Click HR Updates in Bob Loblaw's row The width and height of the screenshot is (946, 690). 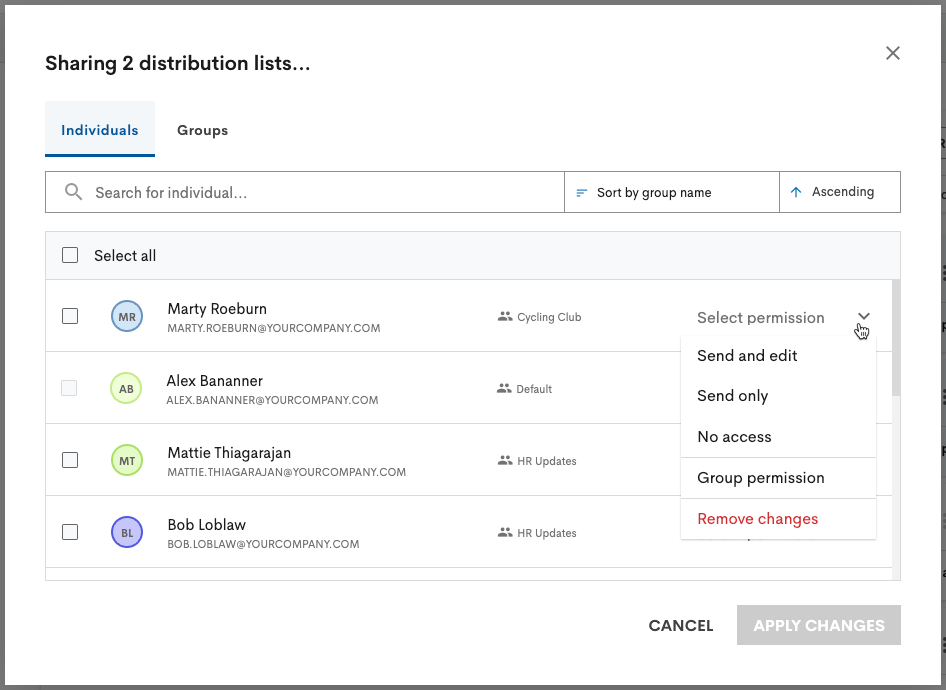pos(547,533)
